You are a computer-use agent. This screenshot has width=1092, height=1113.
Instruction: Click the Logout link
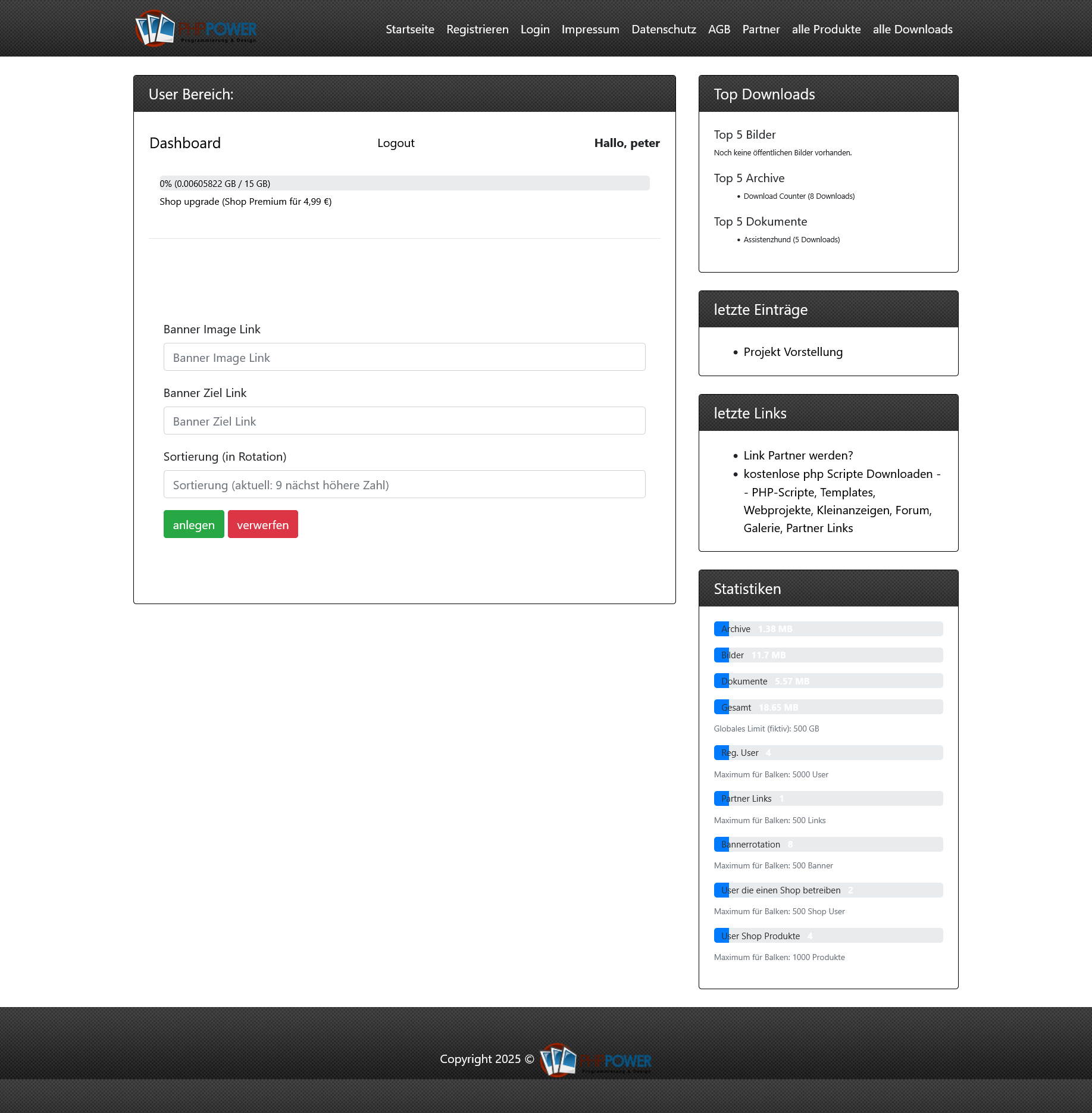point(396,143)
